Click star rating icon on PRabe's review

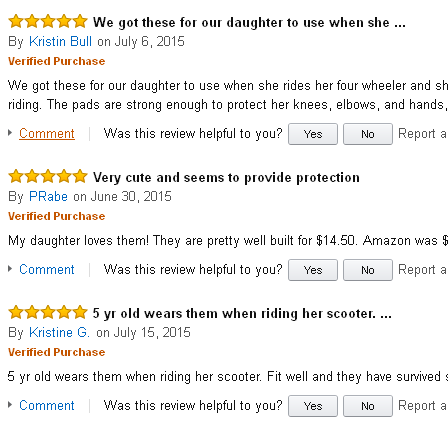click(x=48, y=176)
